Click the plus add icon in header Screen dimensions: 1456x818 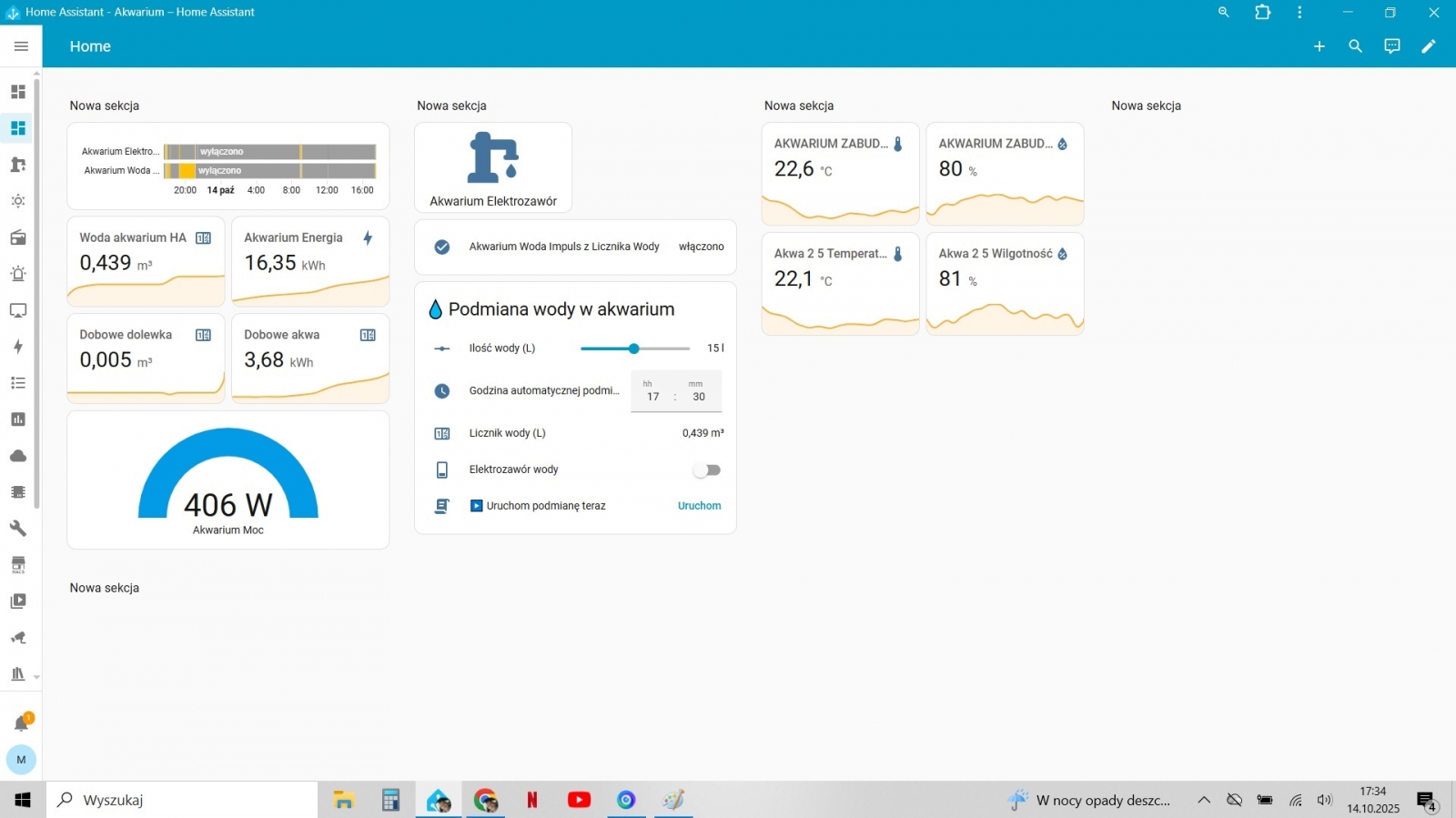click(x=1319, y=46)
